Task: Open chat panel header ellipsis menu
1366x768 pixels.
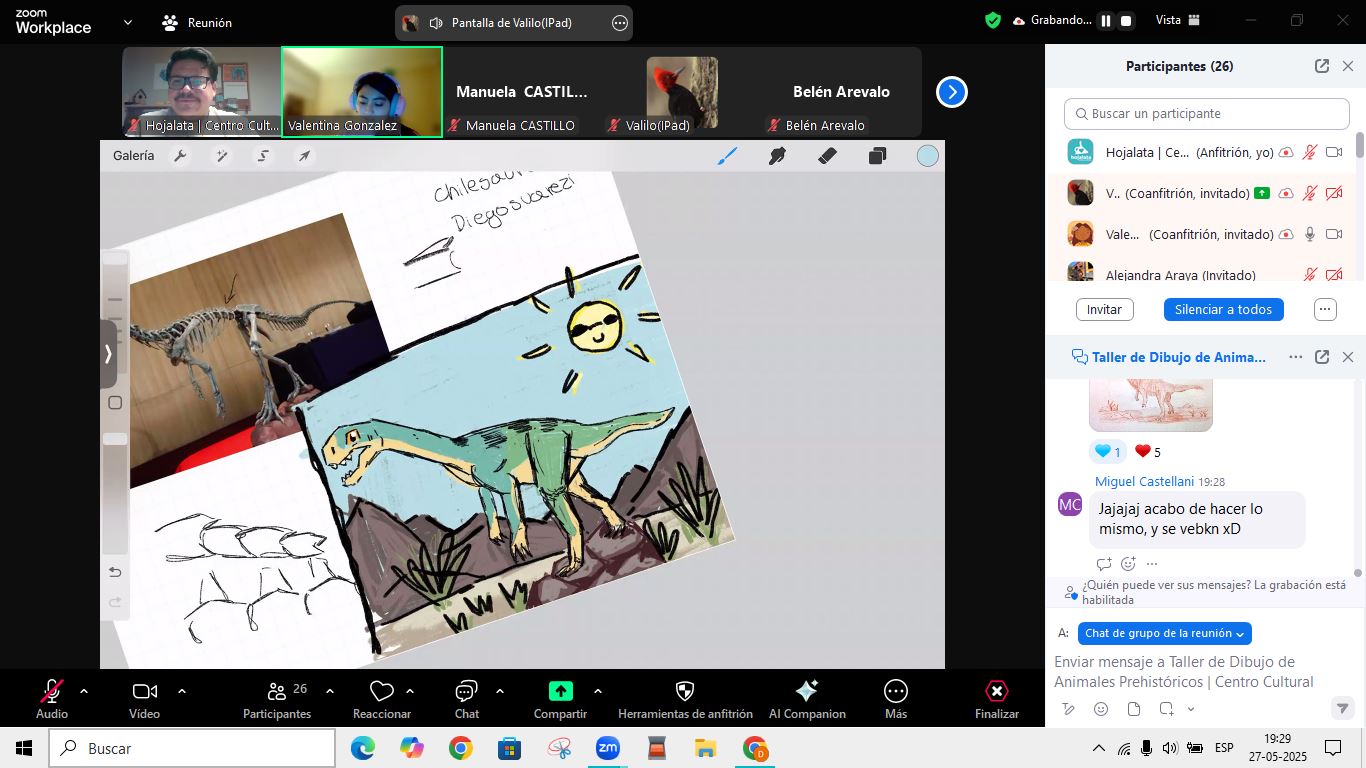Action: 1296,357
